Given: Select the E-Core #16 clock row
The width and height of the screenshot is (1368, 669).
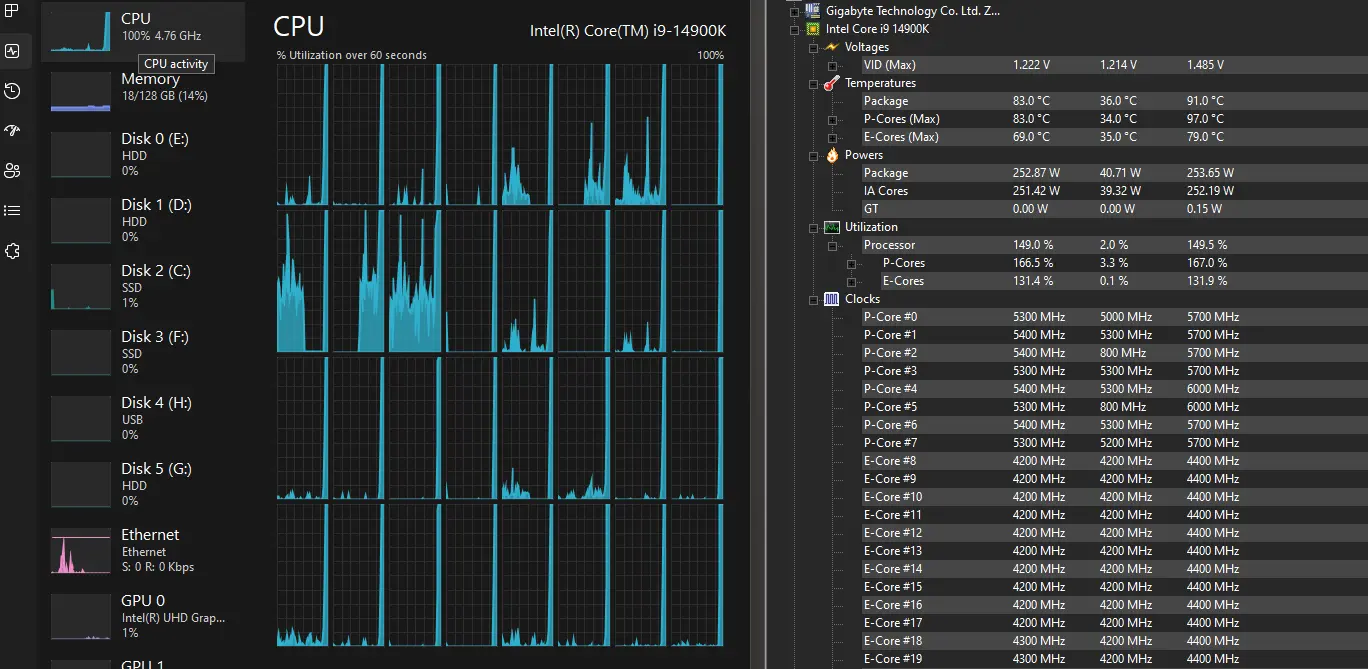Looking at the screenshot, I should point(1114,605).
